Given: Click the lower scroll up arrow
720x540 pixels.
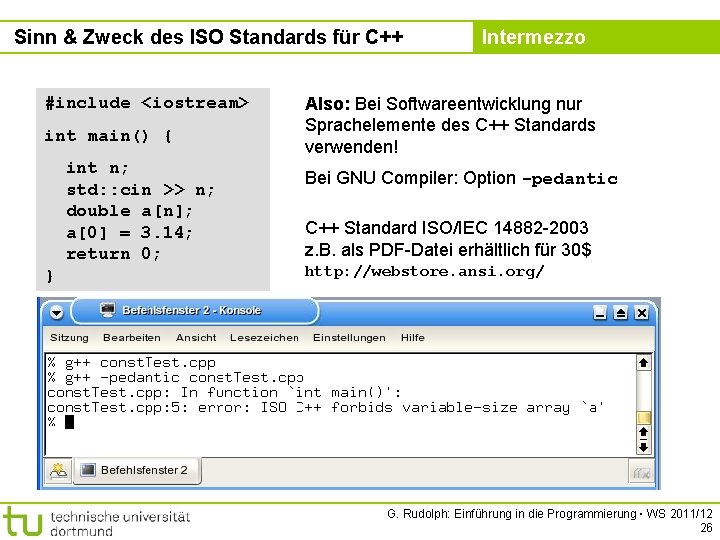Looking at the screenshot, I should (x=643, y=433).
